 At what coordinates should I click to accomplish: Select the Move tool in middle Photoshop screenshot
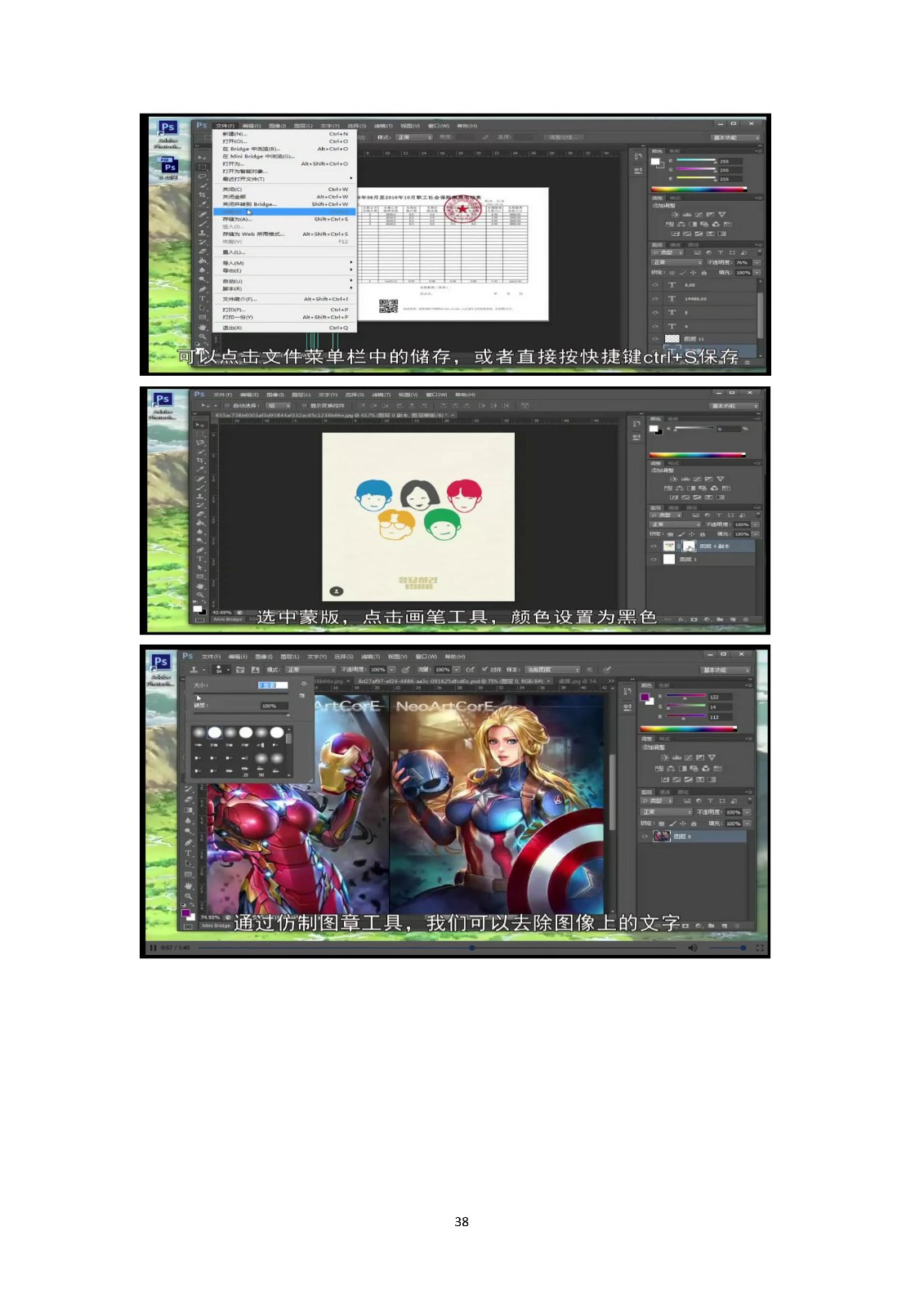click(x=200, y=425)
